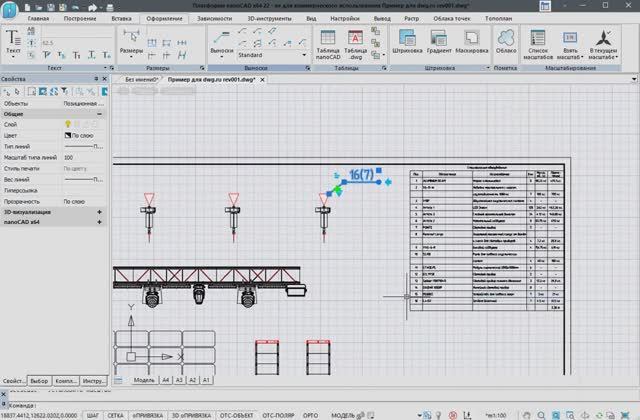
Task: Click the Тип линий linetype preview value
Action: pos(83,146)
